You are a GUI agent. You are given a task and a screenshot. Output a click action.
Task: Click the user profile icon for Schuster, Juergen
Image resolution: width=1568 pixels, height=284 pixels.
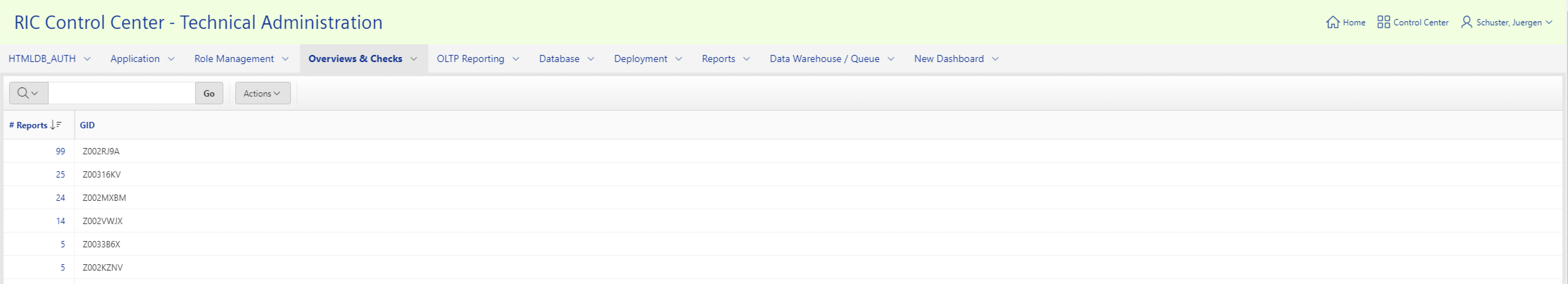point(1467,22)
